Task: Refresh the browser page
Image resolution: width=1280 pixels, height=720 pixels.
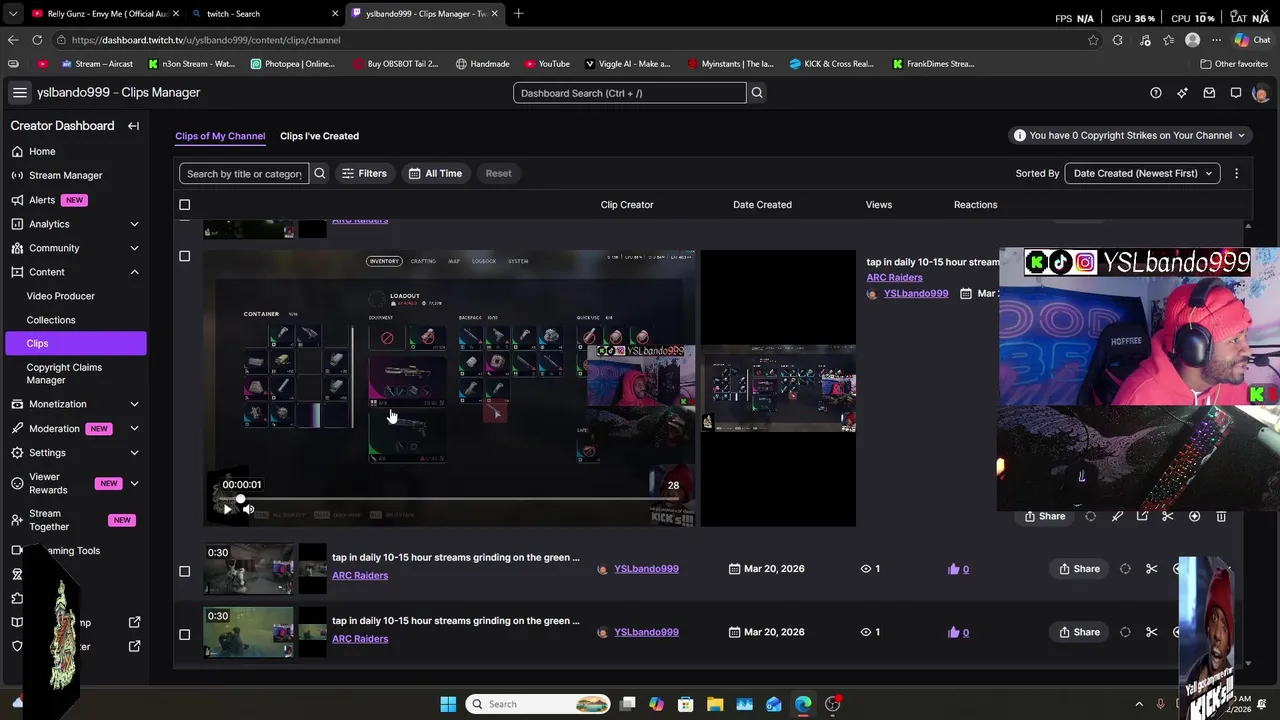Action: coord(37,40)
